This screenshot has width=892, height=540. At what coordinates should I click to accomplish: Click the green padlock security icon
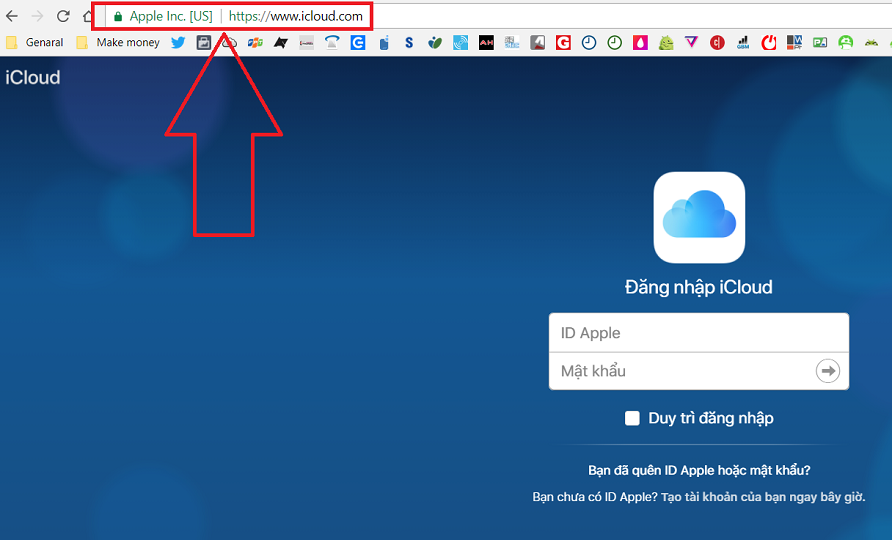pos(118,17)
